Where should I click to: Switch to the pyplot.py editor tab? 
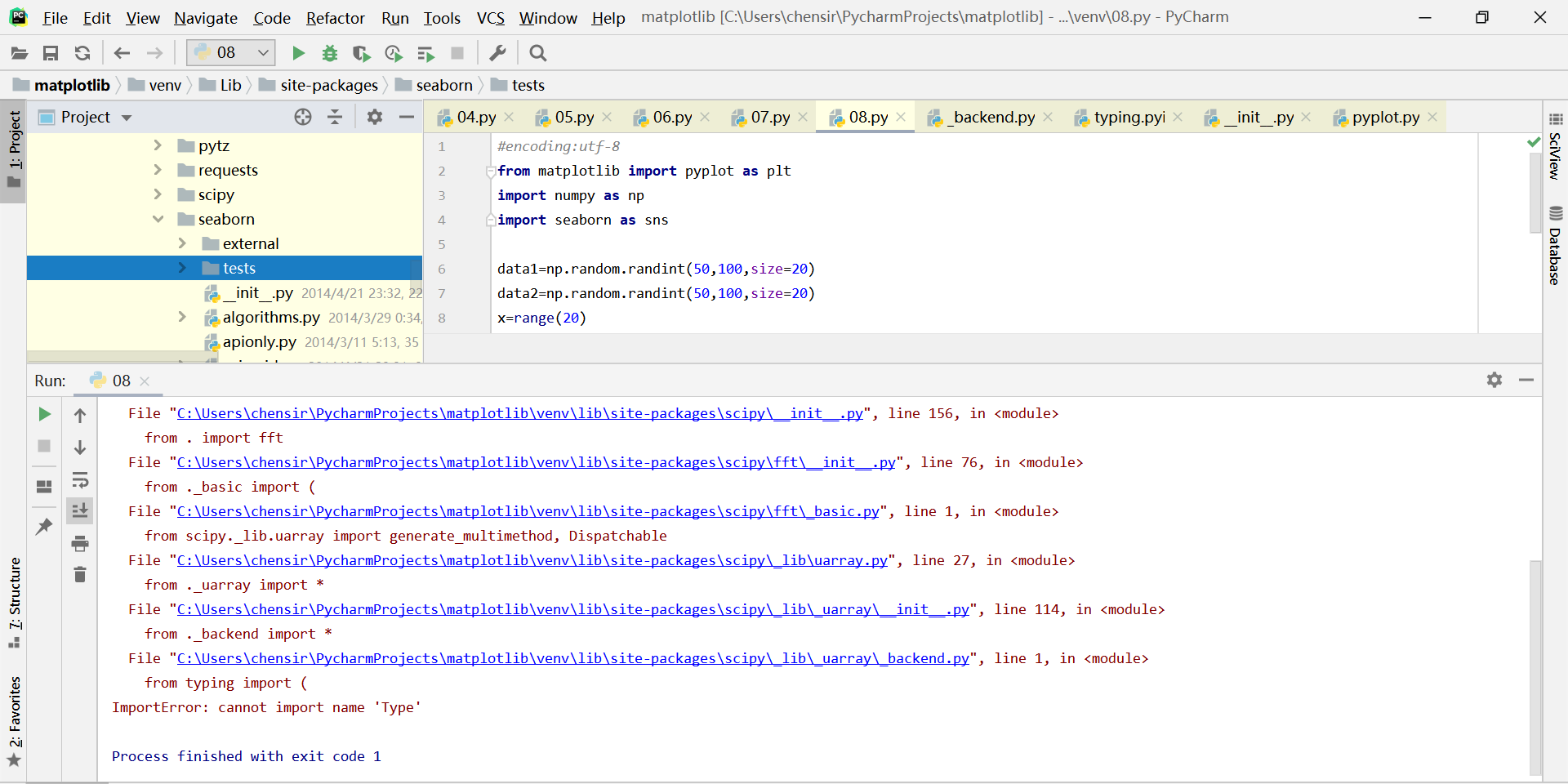coord(1385,117)
